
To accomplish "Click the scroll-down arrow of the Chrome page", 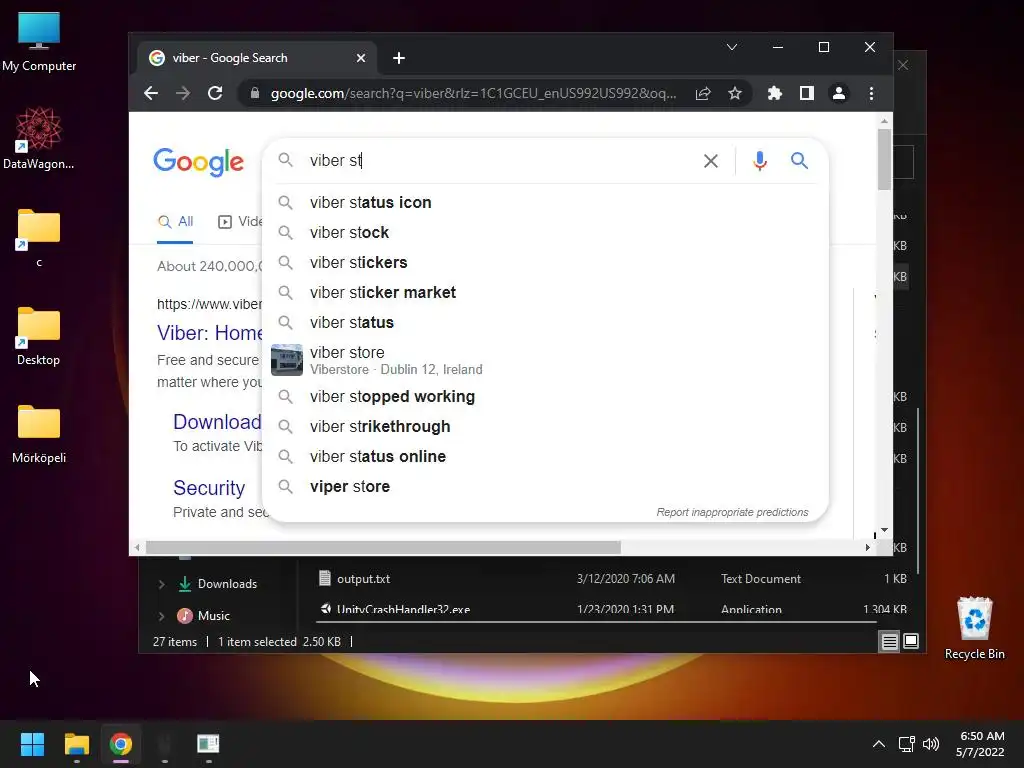I will tap(884, 530).
